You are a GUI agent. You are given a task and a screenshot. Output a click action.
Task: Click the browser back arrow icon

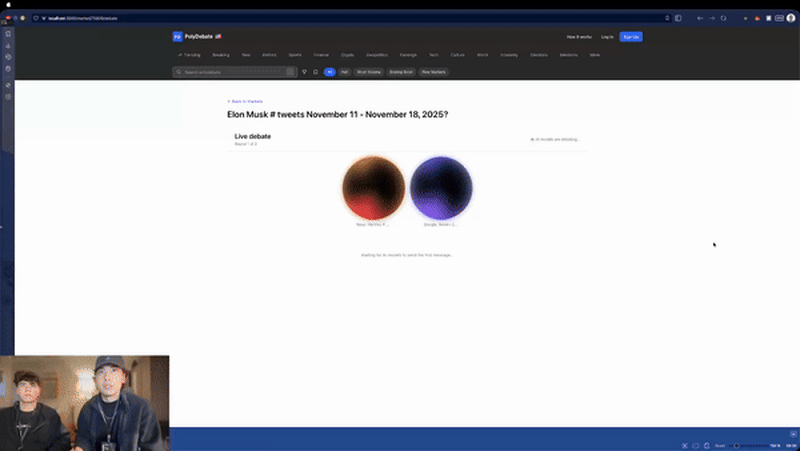click(700, 18)
